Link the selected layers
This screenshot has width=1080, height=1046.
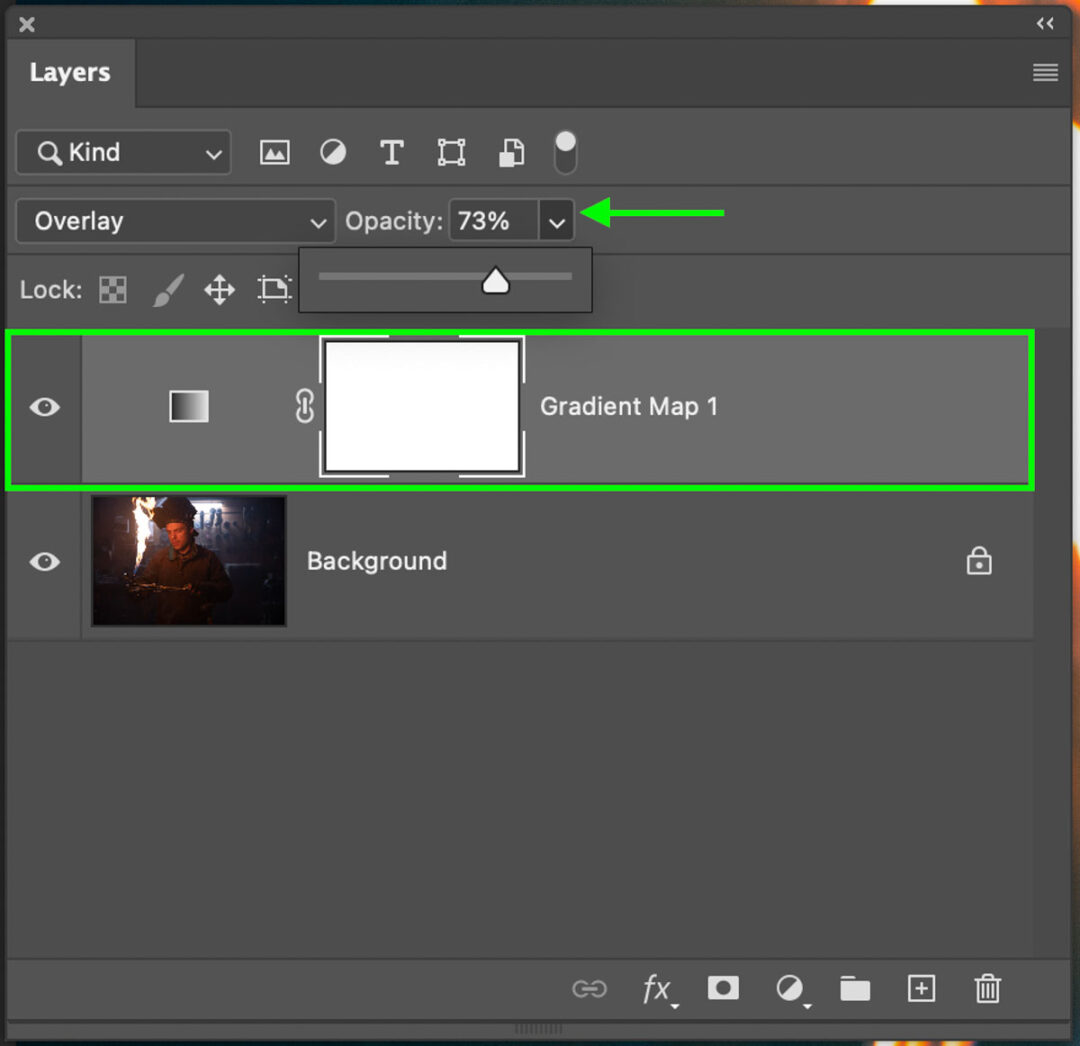[x=590, y=989]
